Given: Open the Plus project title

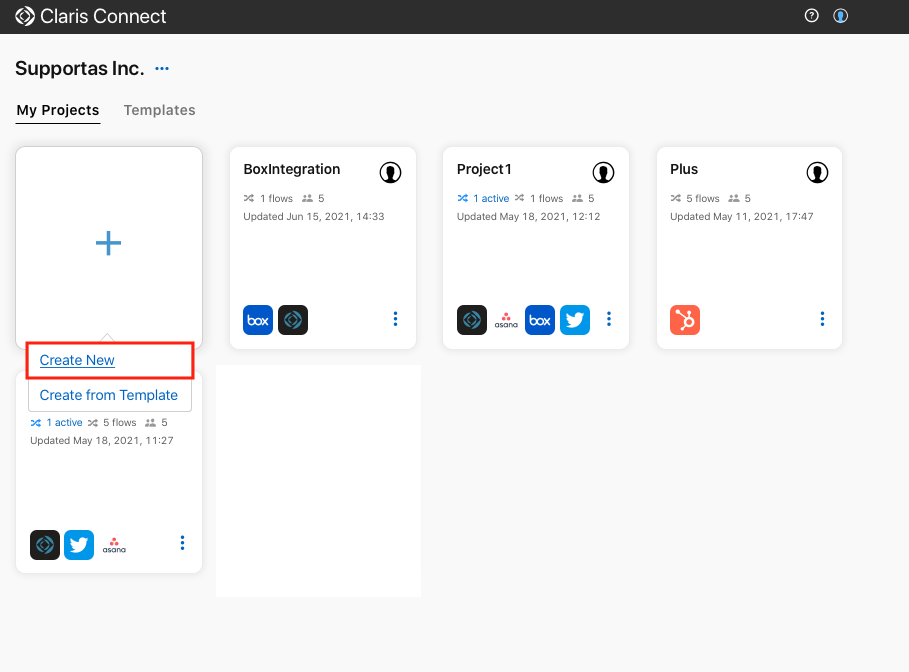Looking at the screenshot, I should [684, 169].
